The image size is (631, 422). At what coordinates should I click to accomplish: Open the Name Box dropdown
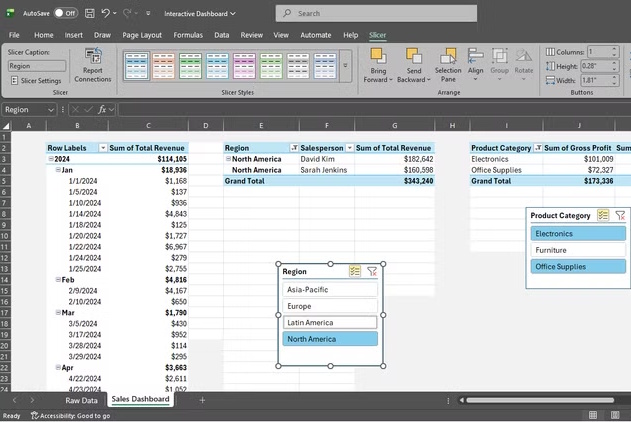[x=51, y=109]
